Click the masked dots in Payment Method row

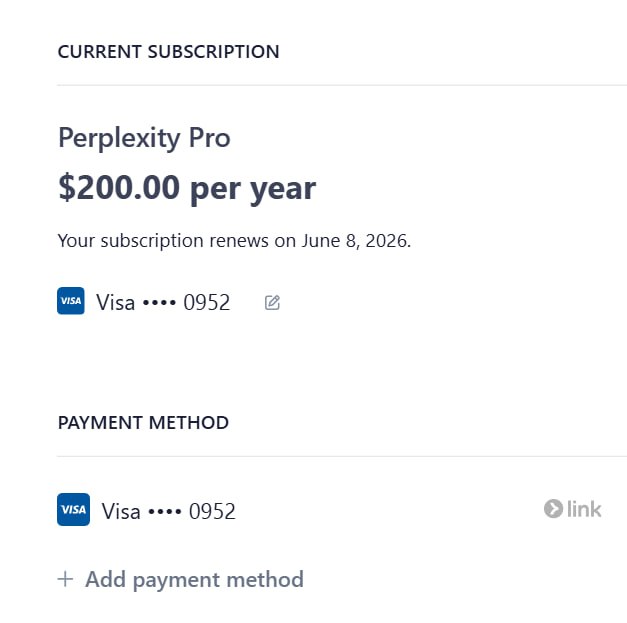pos(165,511)
